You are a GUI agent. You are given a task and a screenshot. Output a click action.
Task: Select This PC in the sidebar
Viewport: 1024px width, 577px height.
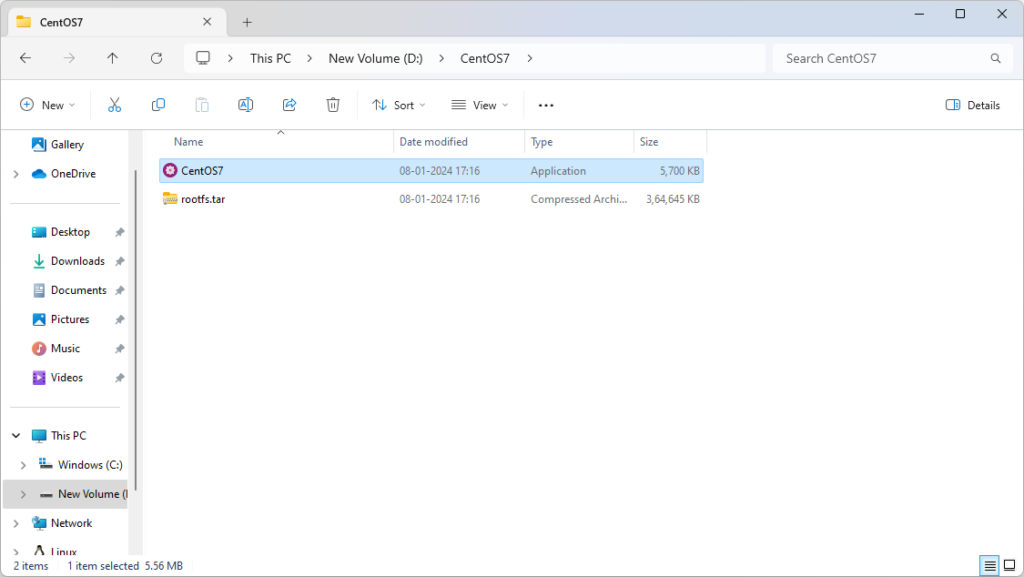[x=59, y=435]
